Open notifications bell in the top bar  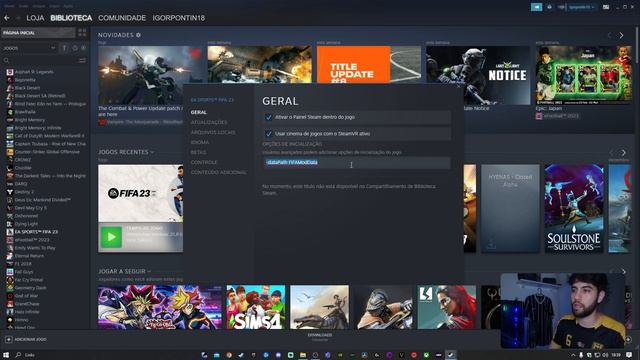(549, 7)
